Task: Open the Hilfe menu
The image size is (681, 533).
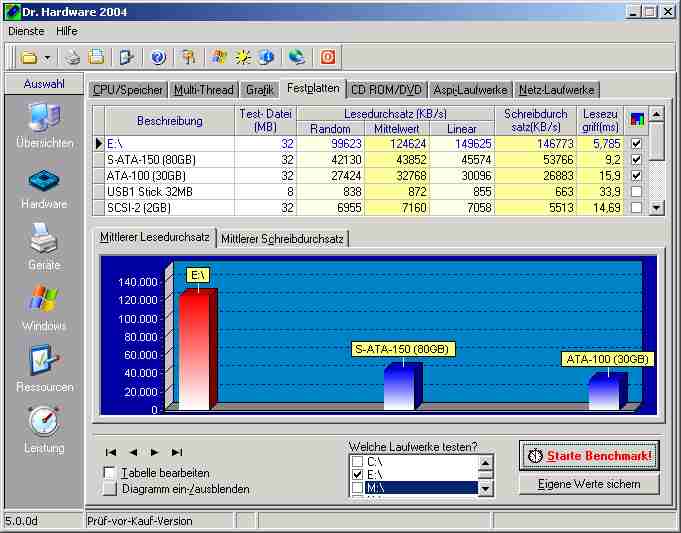Action: [67, 31]
